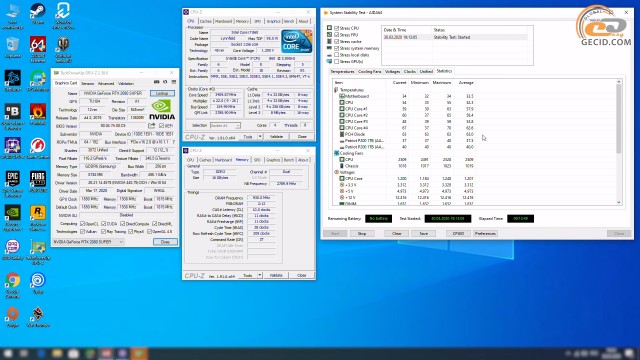The image size is (640, 360).
Task: Click the NVIDIA logo in GPU-Z
Action: coord(162,110)
